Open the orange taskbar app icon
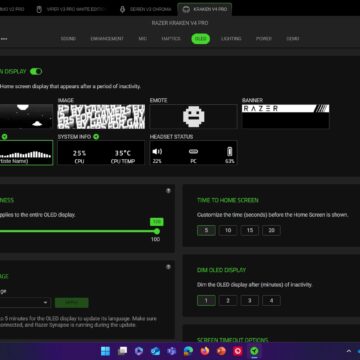 point(221,351)
